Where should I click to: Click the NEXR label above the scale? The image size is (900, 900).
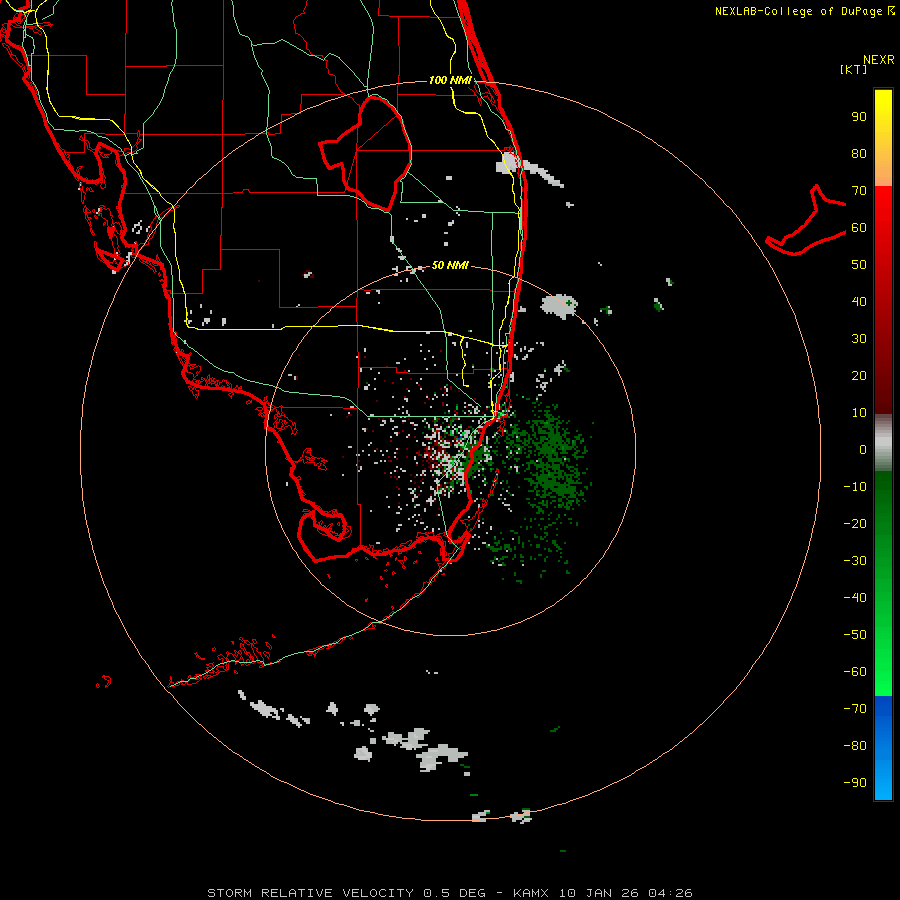point(879,60)
